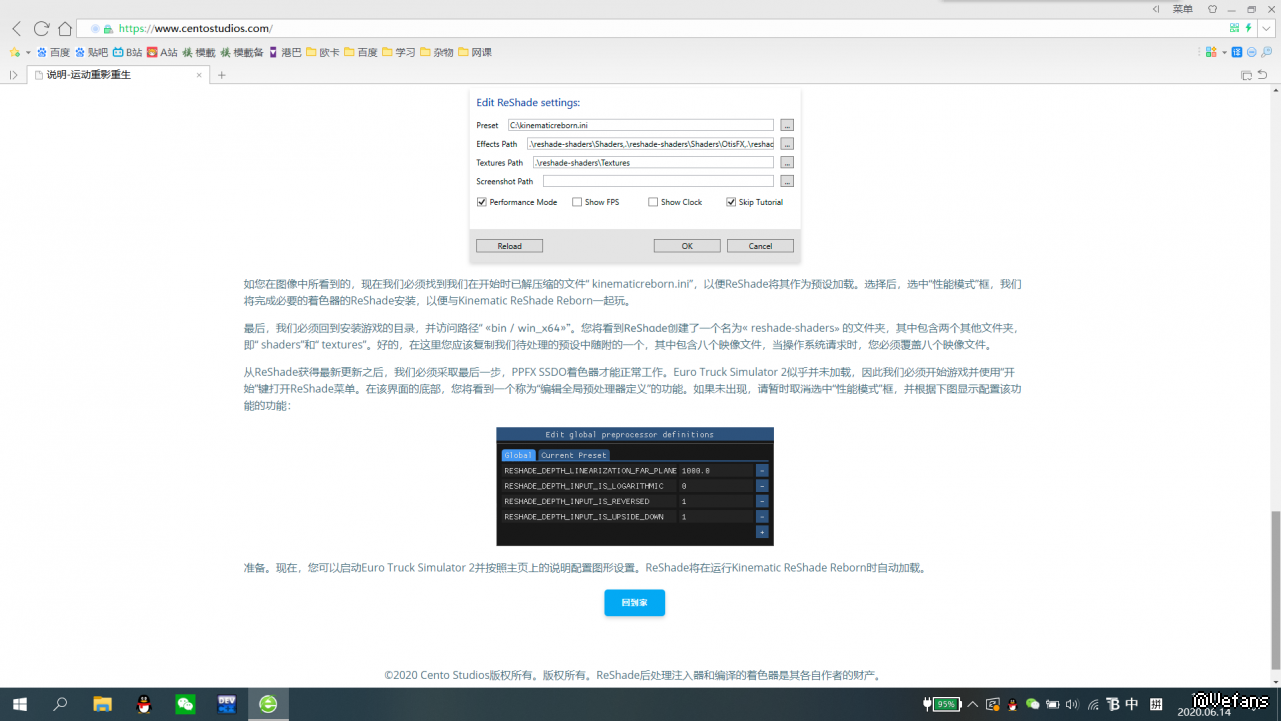Switch to the Global tab

[x=518, y=455]
